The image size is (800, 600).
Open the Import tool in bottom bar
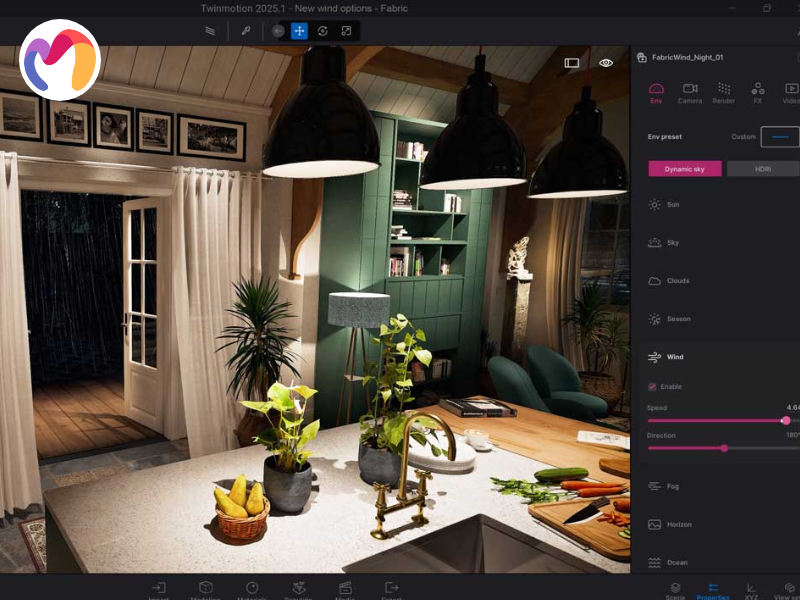tap(159, 589)
